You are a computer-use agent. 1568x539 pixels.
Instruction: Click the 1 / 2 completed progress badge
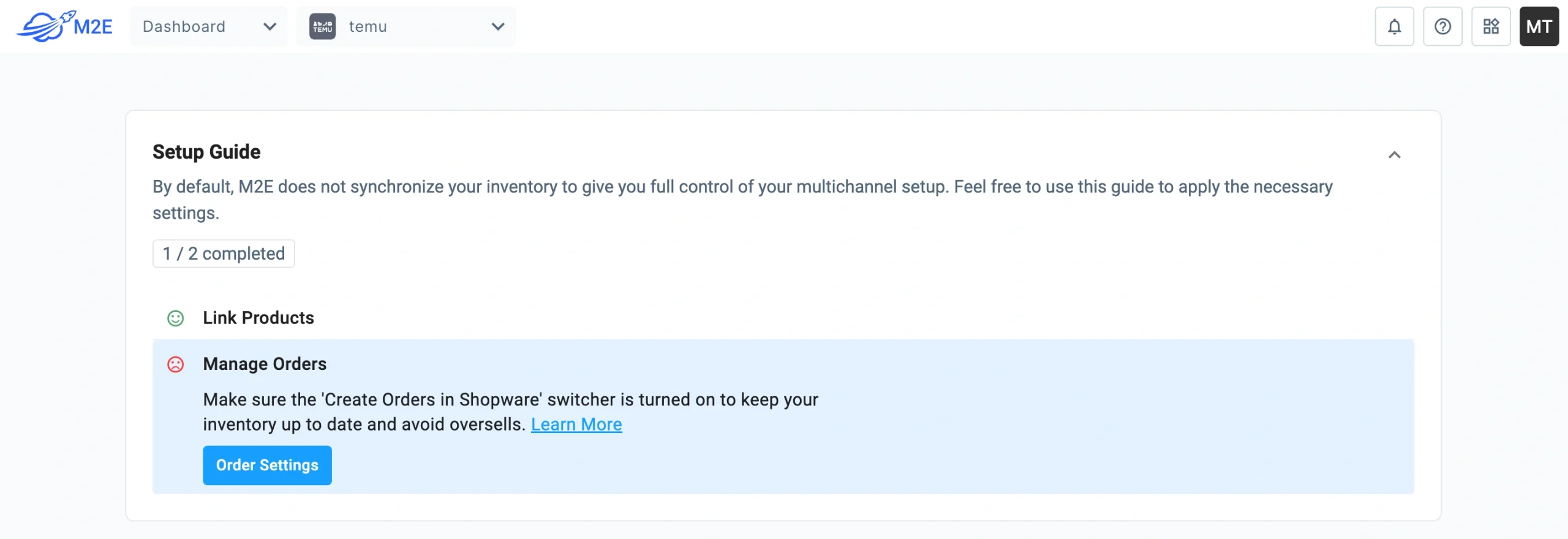[223, 253]
